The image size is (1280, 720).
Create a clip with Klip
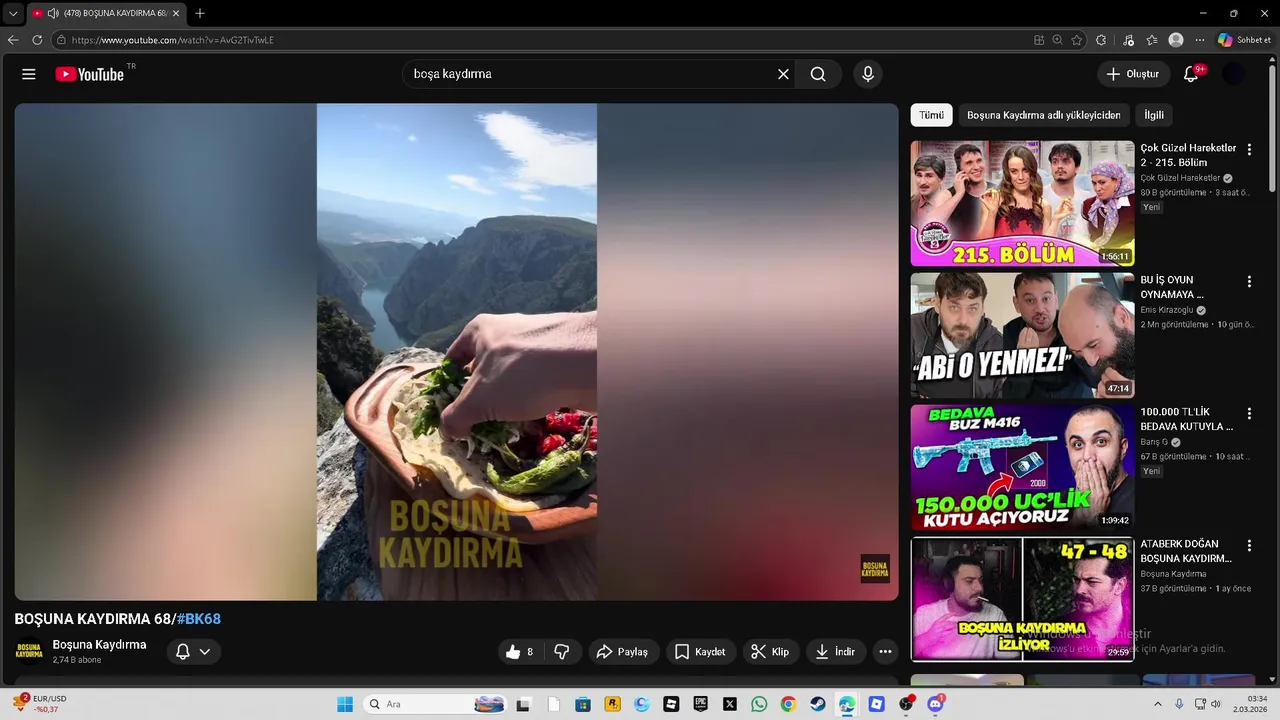tap(771, 652)
